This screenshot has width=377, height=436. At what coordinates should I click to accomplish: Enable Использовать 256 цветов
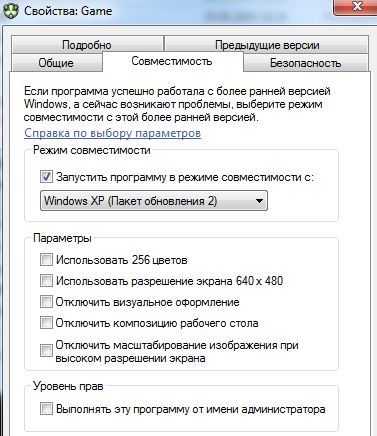[x=46, y=260]
